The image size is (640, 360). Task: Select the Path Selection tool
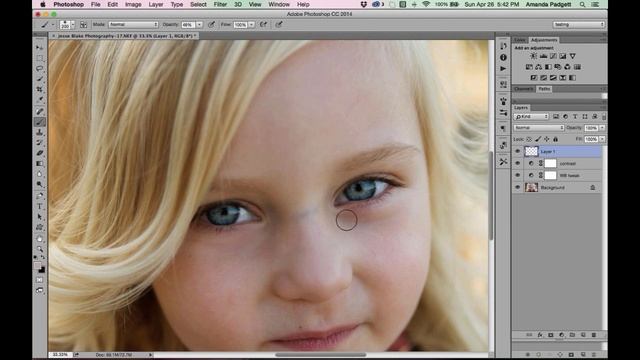[40, 217]
